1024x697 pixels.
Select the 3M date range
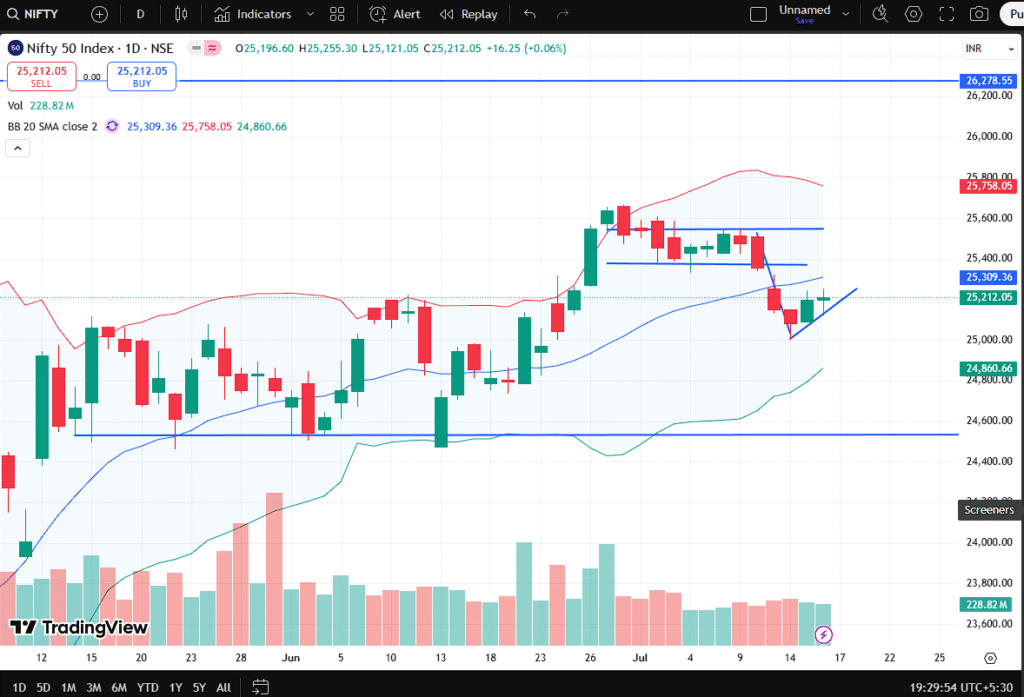pos(94,687)
